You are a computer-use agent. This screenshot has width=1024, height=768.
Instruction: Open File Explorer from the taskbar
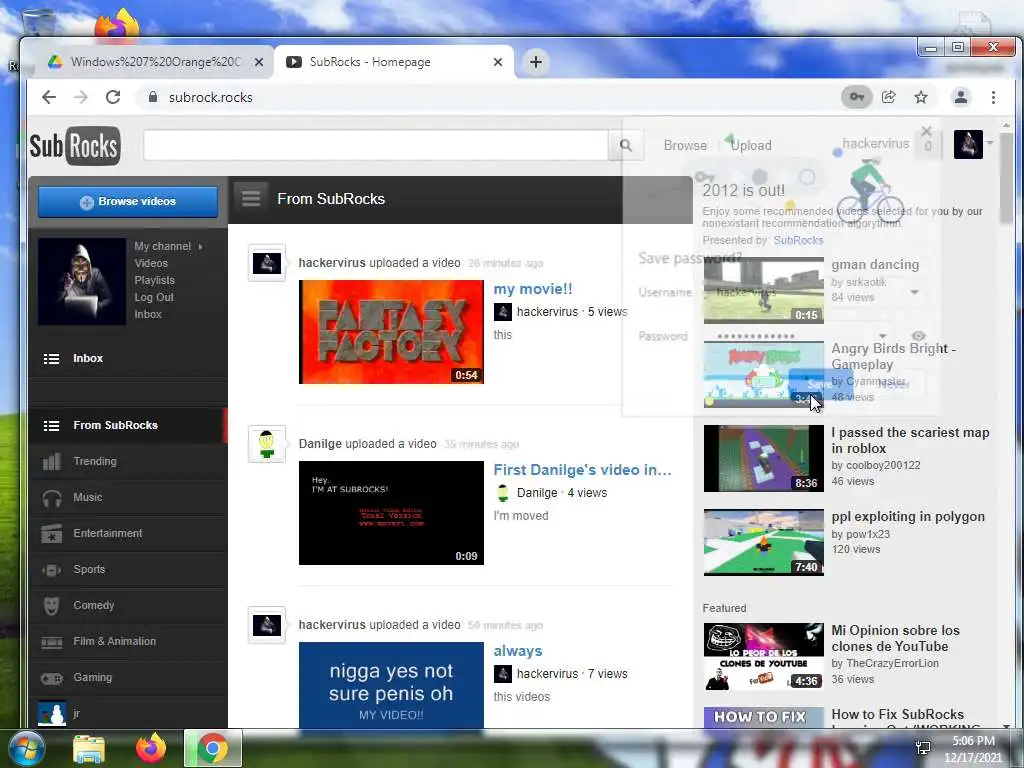tap(88, 748)
